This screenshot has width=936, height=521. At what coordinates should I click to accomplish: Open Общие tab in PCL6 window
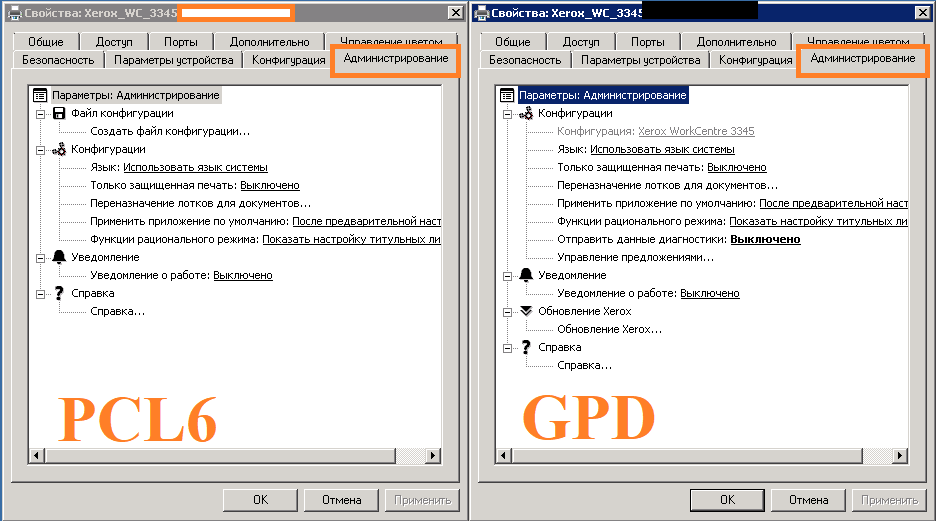click(46, 42)
